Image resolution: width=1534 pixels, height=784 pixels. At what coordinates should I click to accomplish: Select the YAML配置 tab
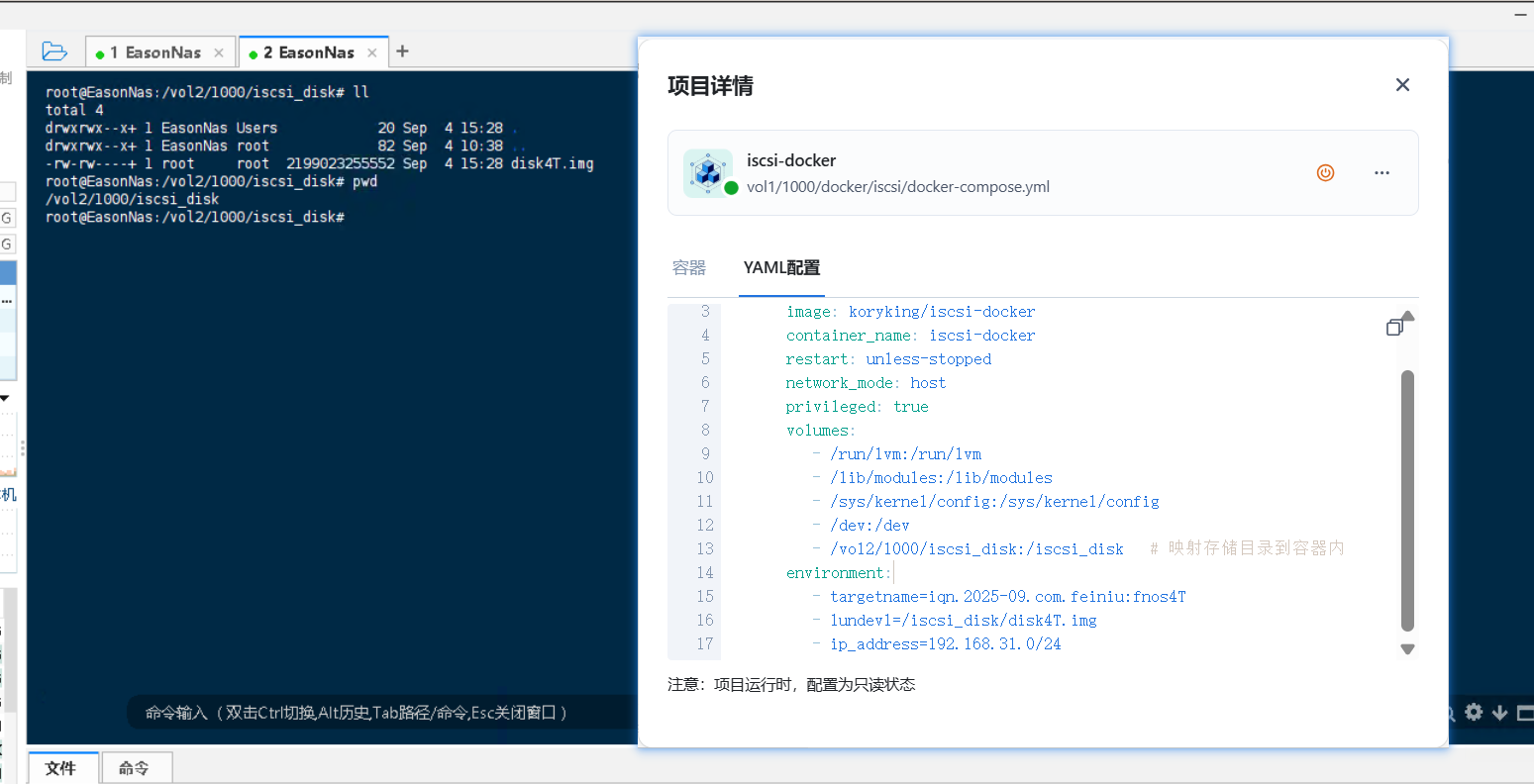(x=781, y=268)
